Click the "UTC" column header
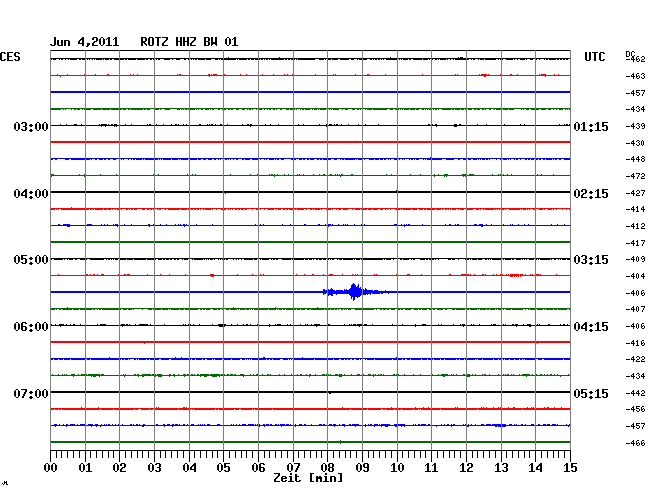 [x=594, y=57]
